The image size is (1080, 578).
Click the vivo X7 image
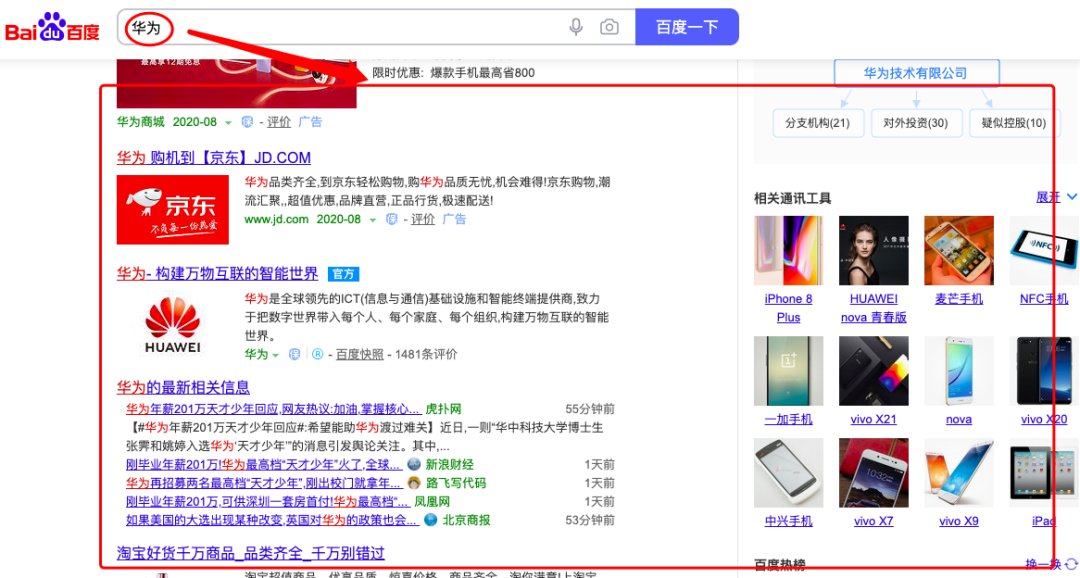pos(873,473)
